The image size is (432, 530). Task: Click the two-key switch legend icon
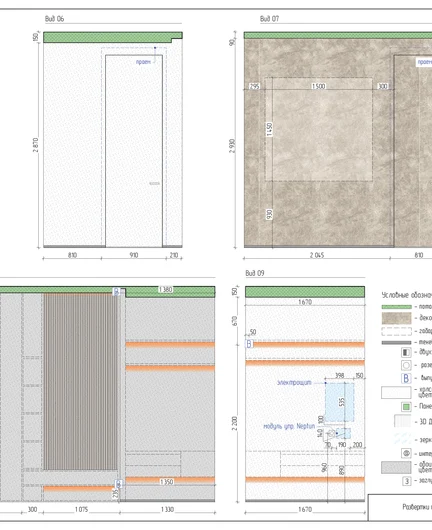[x=406, y=352]
